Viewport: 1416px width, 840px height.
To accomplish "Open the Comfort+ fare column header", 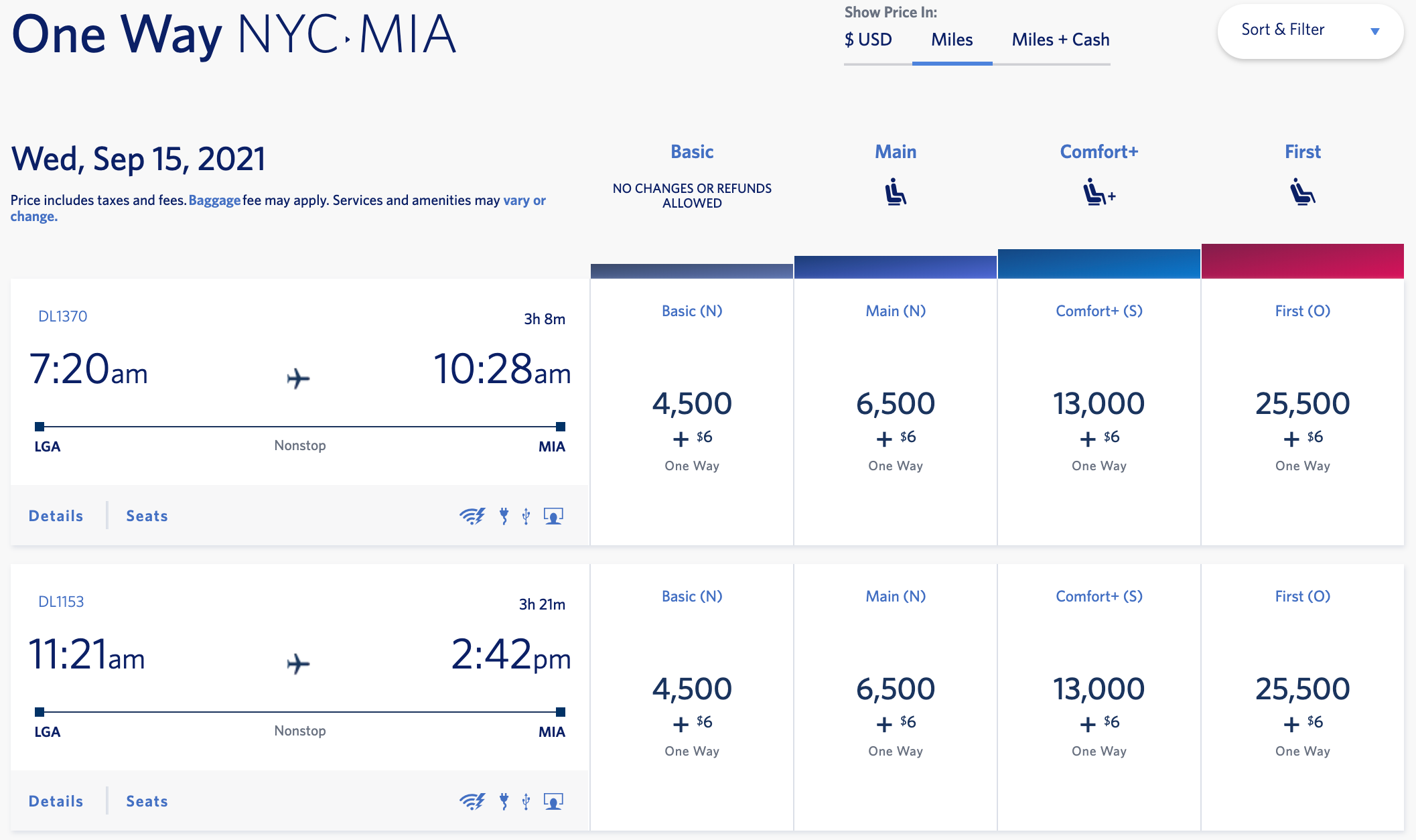I will point(1099,152).
